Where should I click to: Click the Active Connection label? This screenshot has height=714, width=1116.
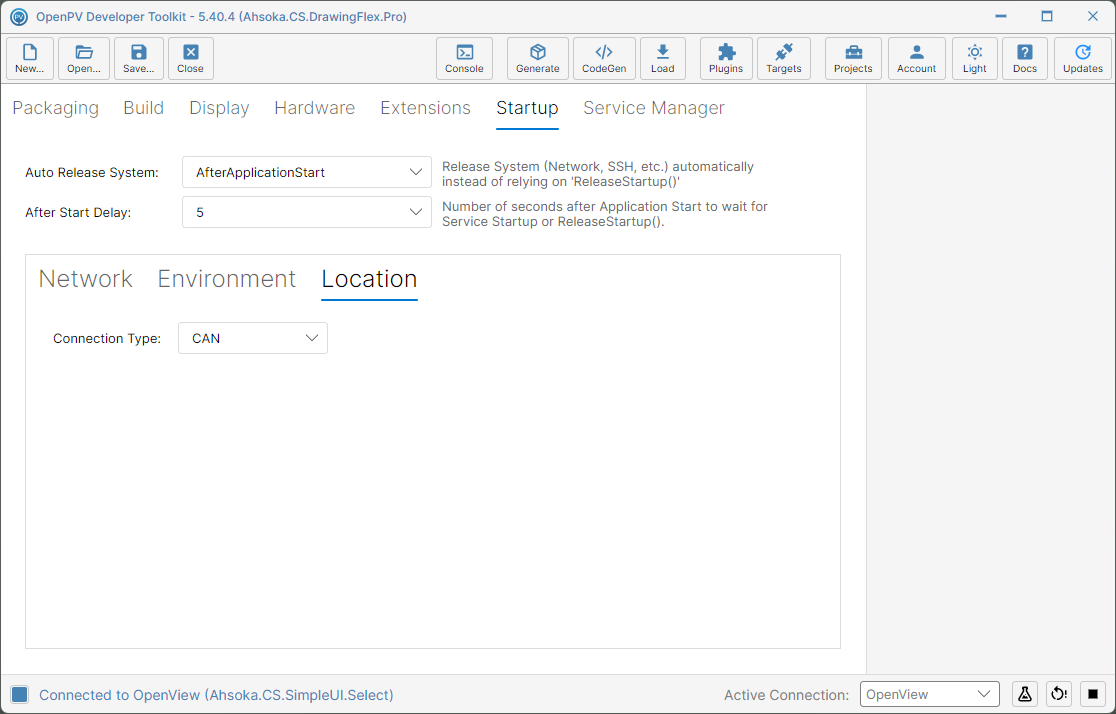click(786, 695)
